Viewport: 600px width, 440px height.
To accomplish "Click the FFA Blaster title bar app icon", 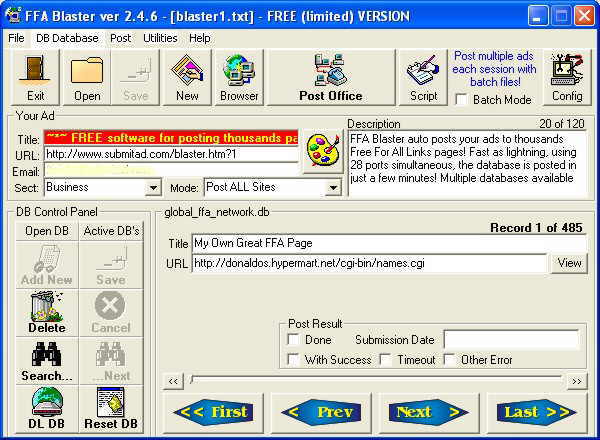I will [x=14, y=15].
